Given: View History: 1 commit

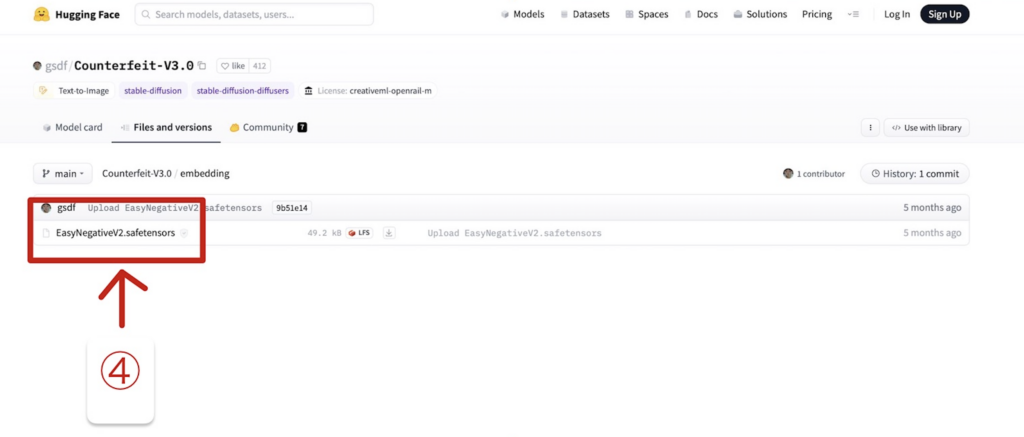Looking at the screenshot, I should click(915, 174).
